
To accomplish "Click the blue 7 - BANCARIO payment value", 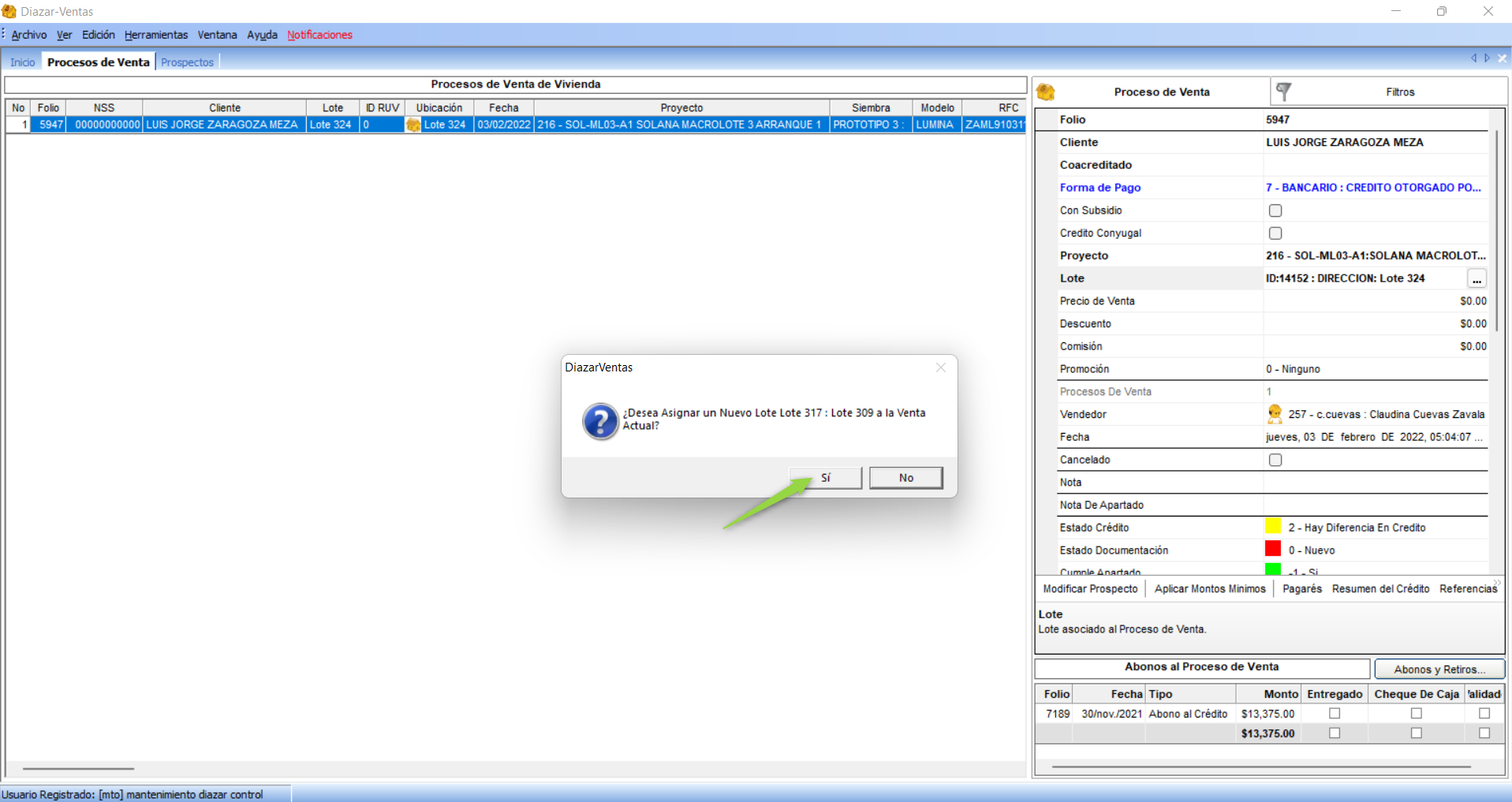I will [x=1373, y=188].
